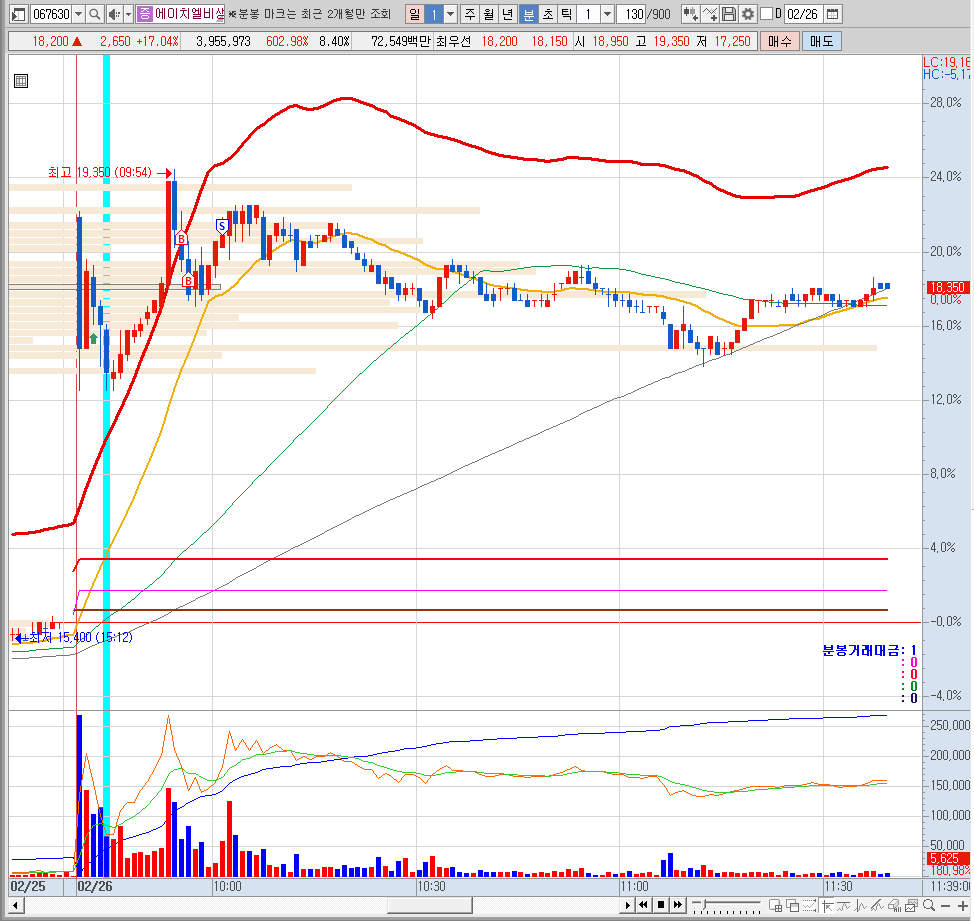The image size is (974, 921).
Task: Click the 매도 sell button
Action: point(821,41)
